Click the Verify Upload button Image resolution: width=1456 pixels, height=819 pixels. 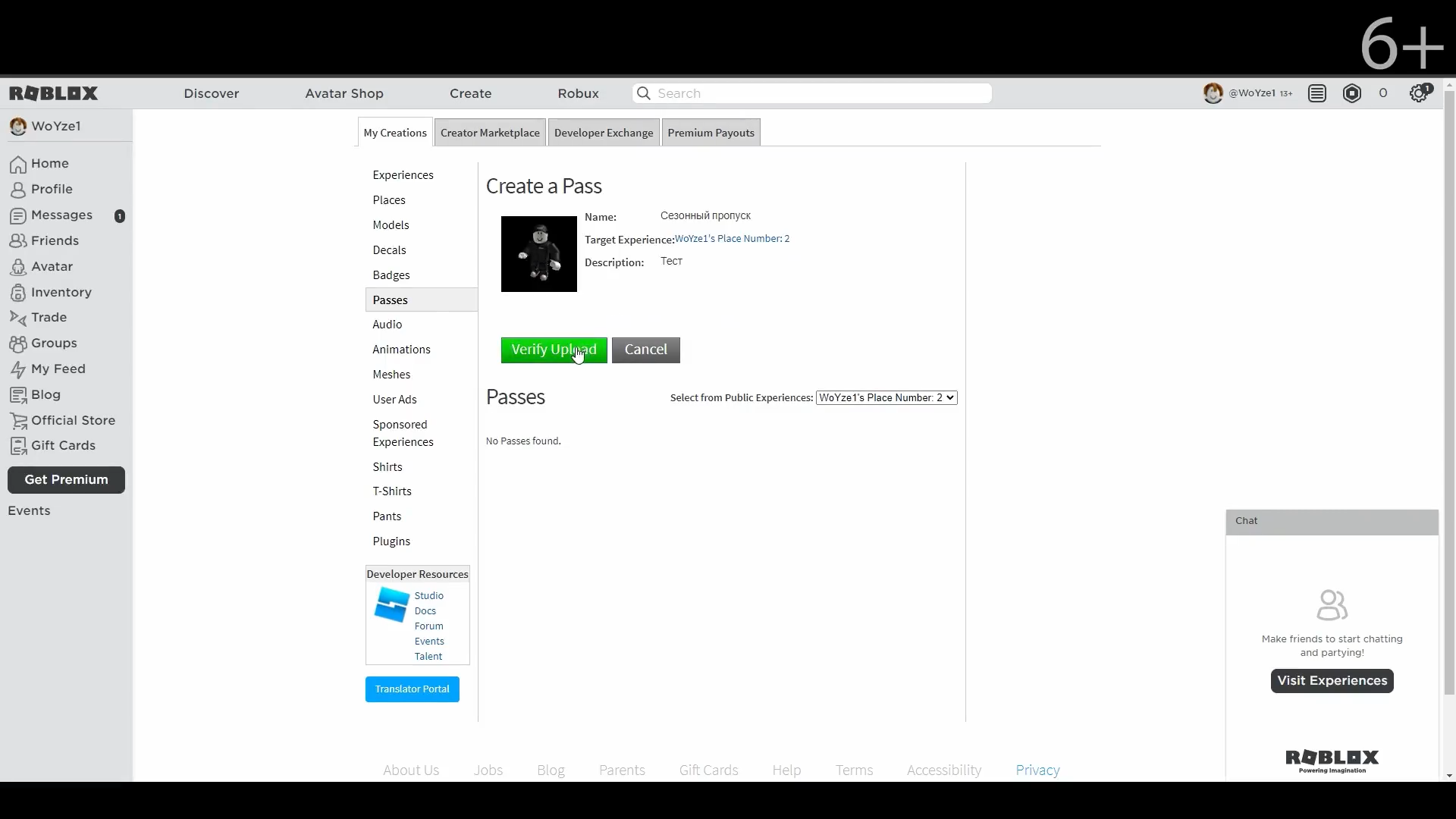[554, 350]
